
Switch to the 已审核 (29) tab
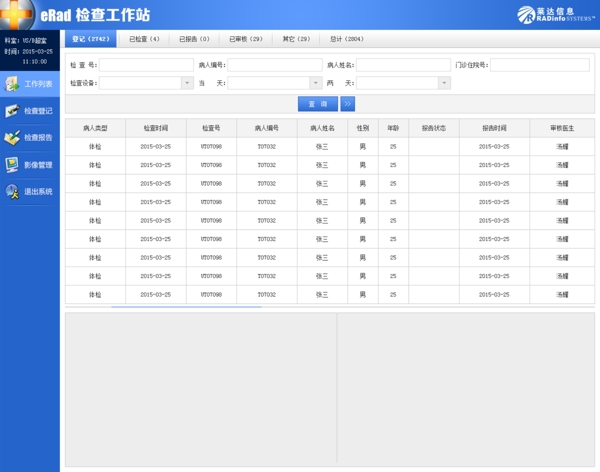246,39
